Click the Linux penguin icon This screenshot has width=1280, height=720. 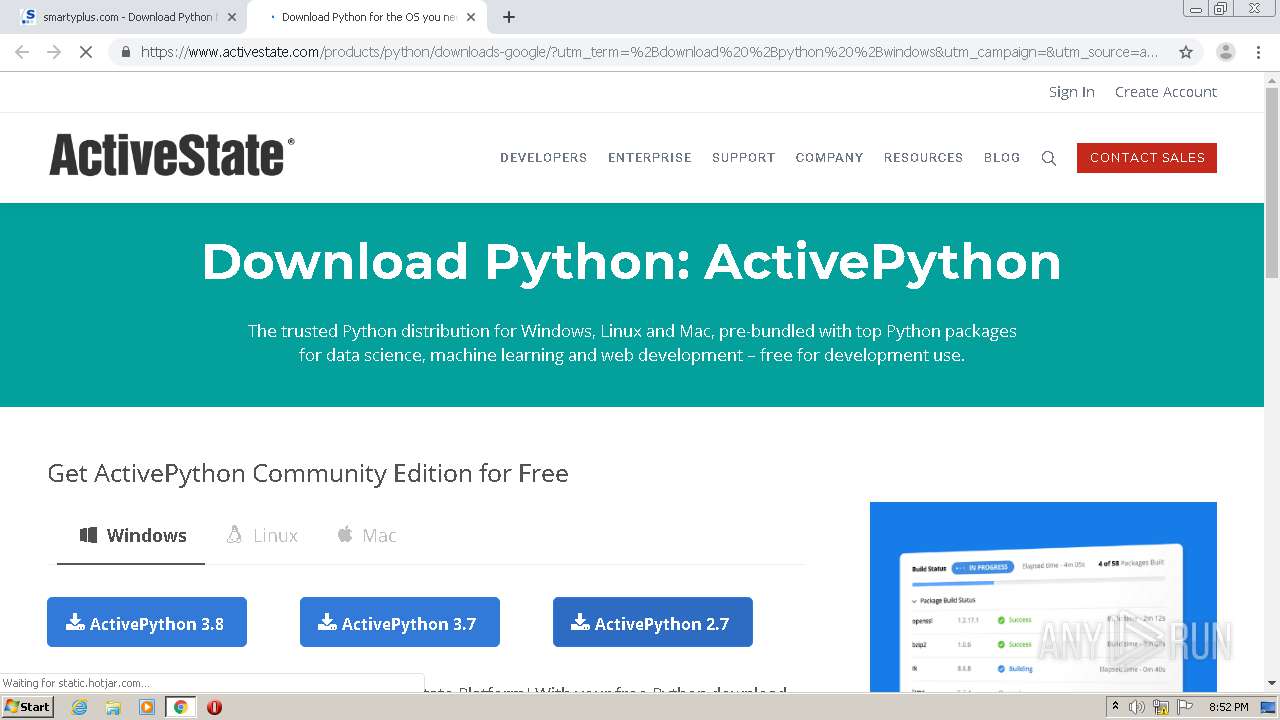tap(234, 535)
